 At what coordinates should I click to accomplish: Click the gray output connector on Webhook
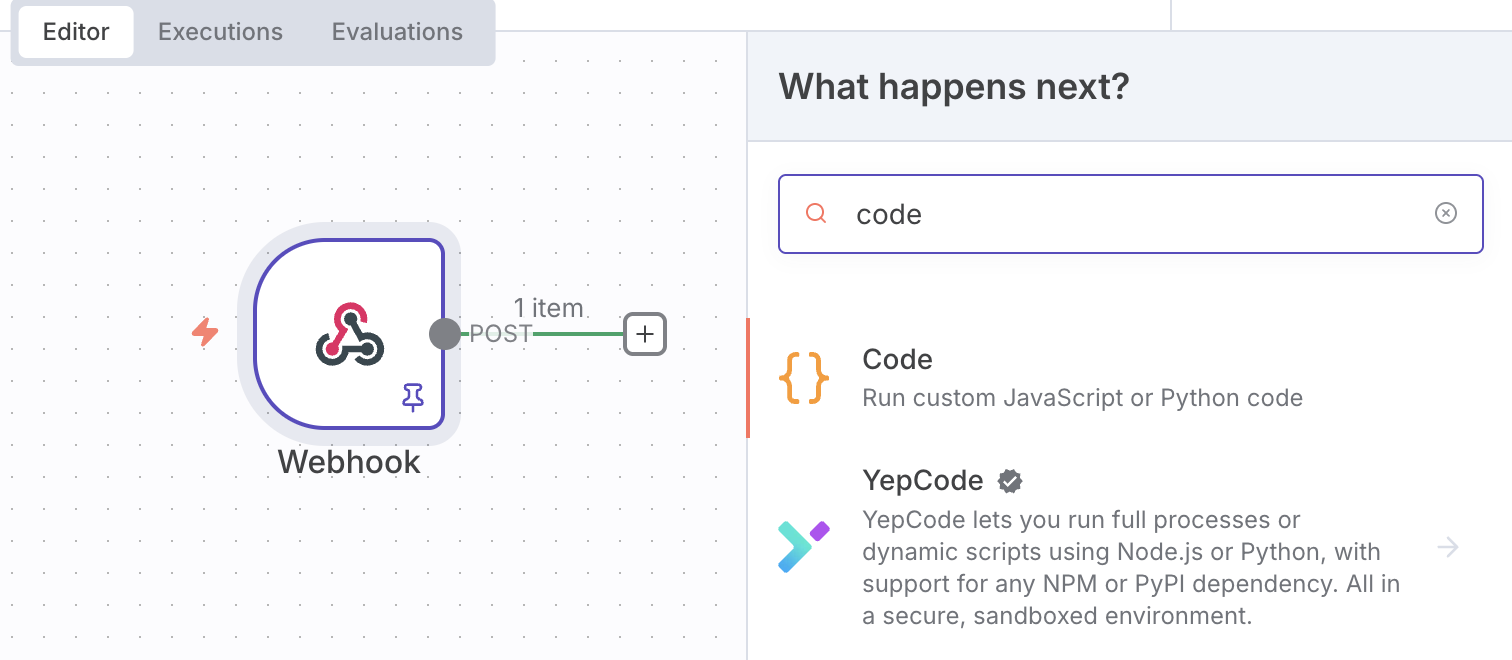tap(445, 334)
